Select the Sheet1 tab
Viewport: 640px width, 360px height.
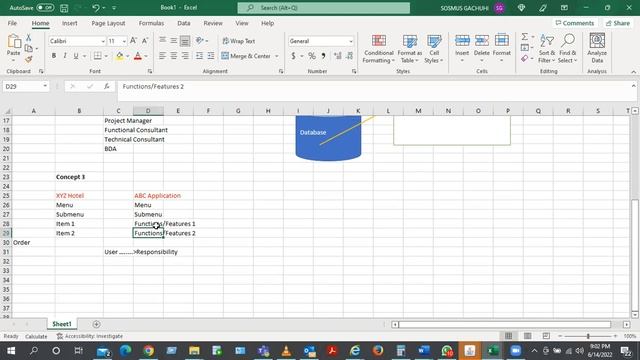coord(62,324)
